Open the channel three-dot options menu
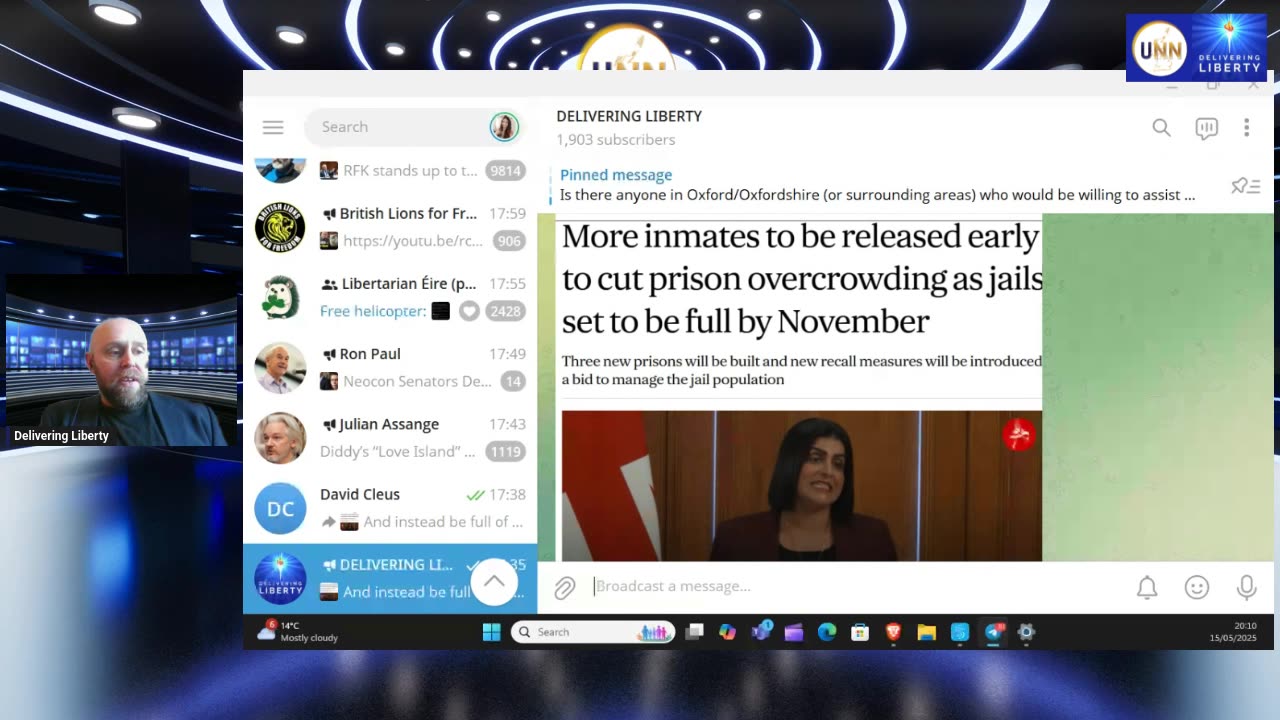 (x=1246, y=127)
